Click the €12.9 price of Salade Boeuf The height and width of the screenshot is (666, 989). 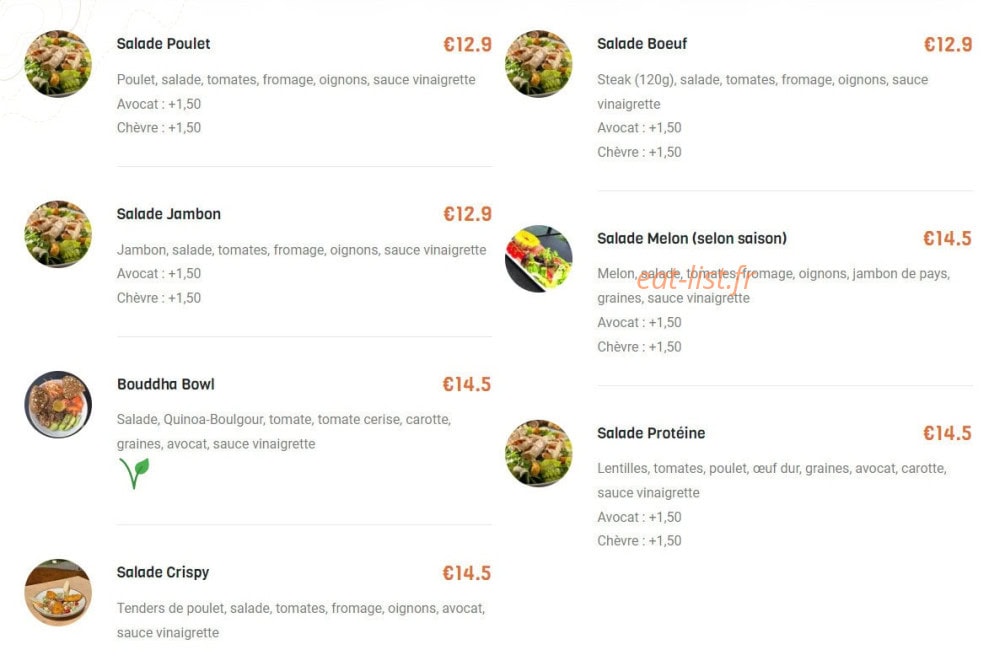948,44
